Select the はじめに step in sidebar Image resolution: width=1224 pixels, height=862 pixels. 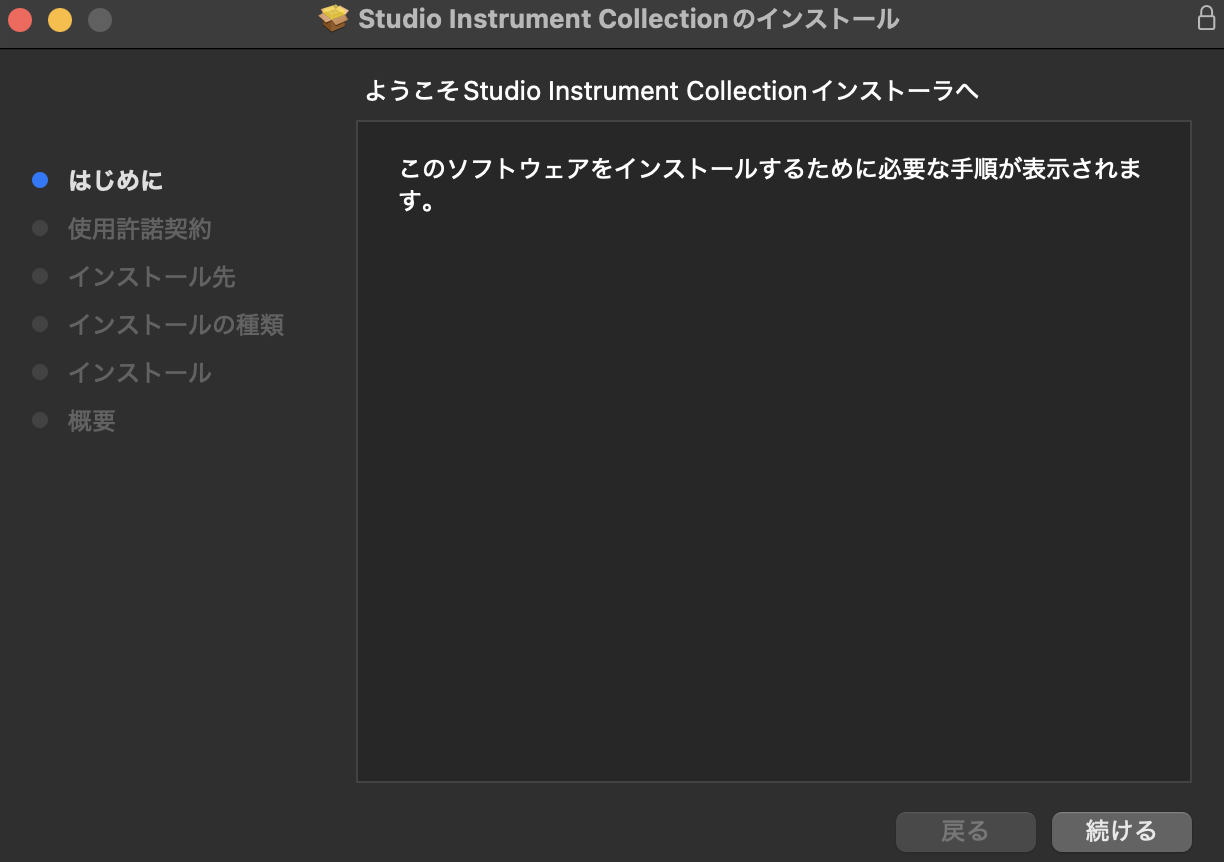pyautogui.click(x=116, y=180)
